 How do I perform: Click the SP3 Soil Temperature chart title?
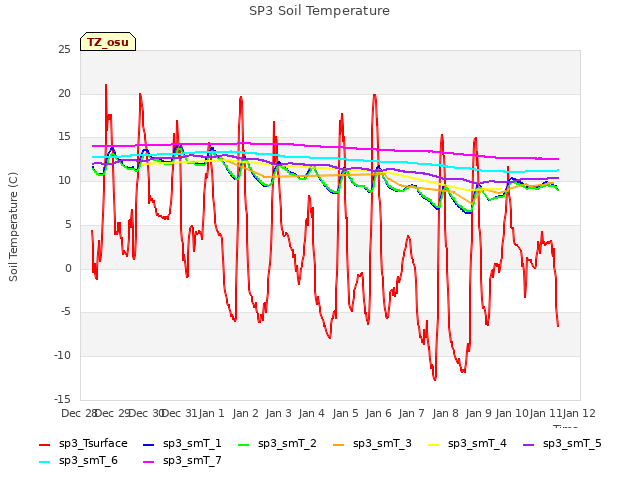pyautogui.click(x=319, y=11)
